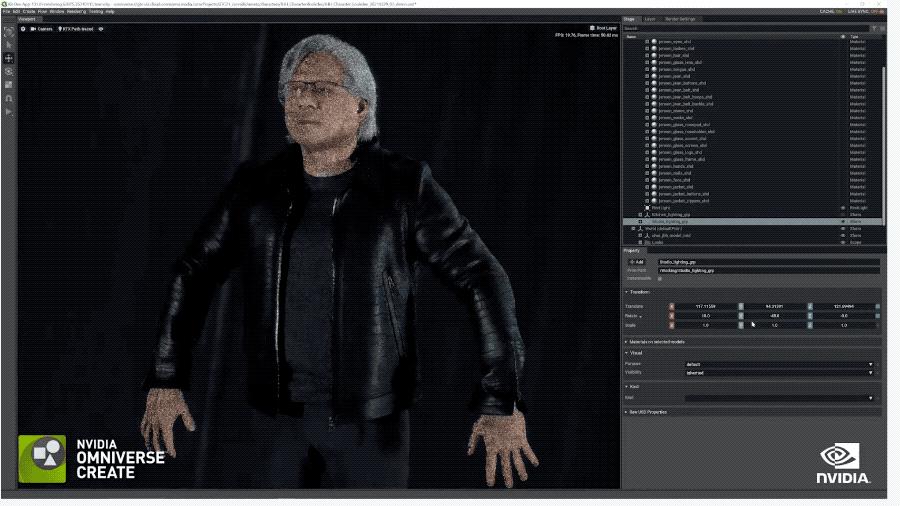900x506 pixels.
Task: Toggle the magnet Snap tool
Action: click(x=9, y=99)
